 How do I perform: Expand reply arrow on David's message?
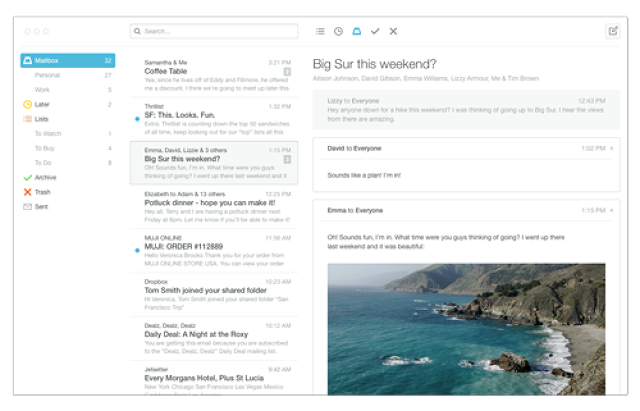(611, 149)
